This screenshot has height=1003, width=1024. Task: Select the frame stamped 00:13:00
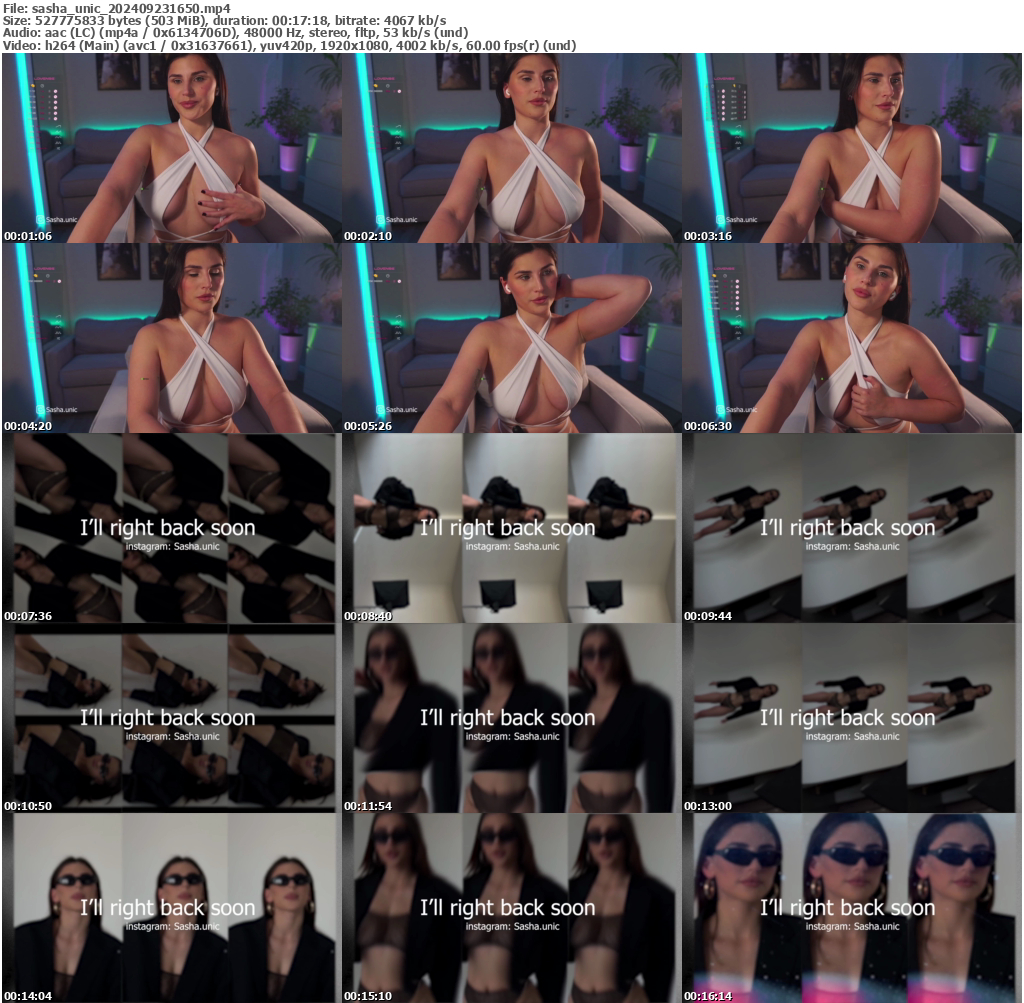point(851,718)
